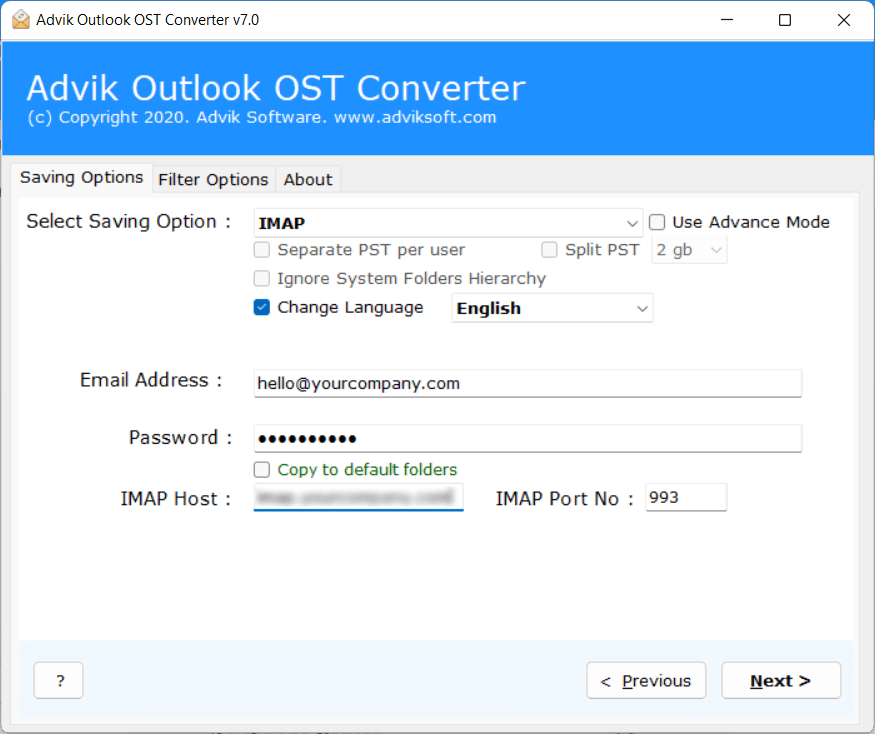Open the English language dropdown
Screen dimensions: 875x734
(552, 308)
